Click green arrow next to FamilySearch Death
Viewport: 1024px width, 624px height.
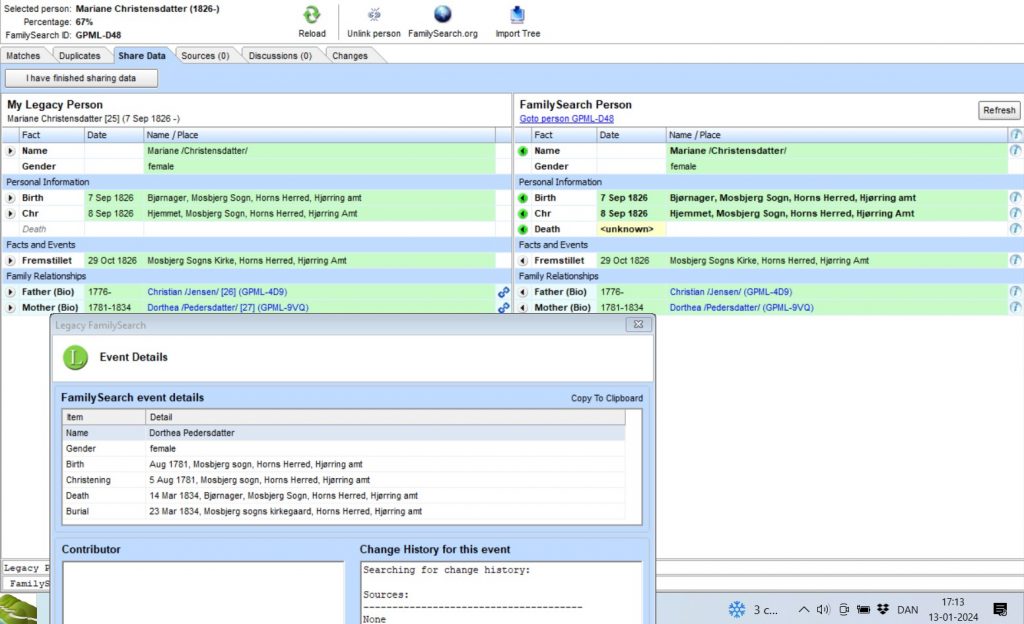[522, 229]
